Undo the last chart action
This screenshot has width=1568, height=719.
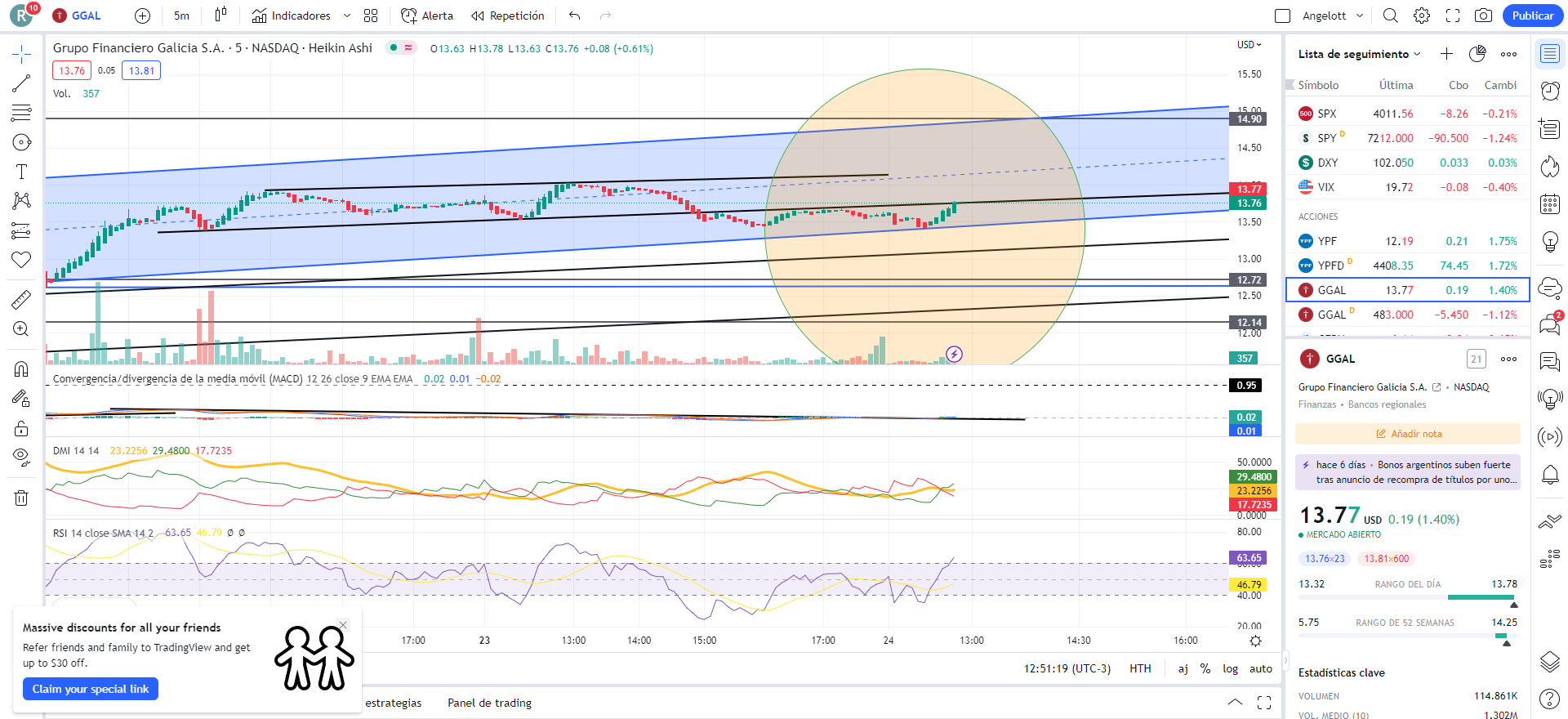575,16
